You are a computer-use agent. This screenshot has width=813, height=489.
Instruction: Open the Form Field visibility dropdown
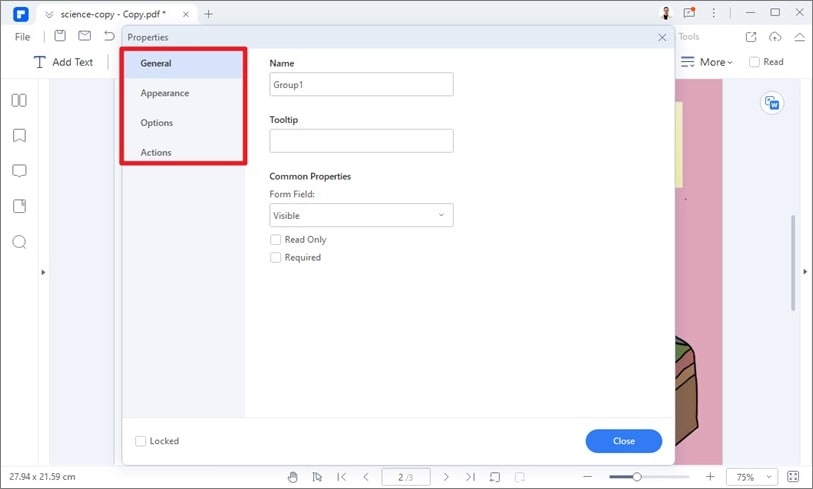pyautogui.click(x=361, y=215)
